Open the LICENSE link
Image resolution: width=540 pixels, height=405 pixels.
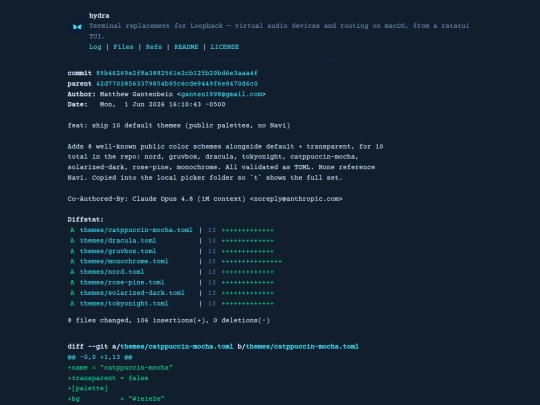click(x=225, y=47)
